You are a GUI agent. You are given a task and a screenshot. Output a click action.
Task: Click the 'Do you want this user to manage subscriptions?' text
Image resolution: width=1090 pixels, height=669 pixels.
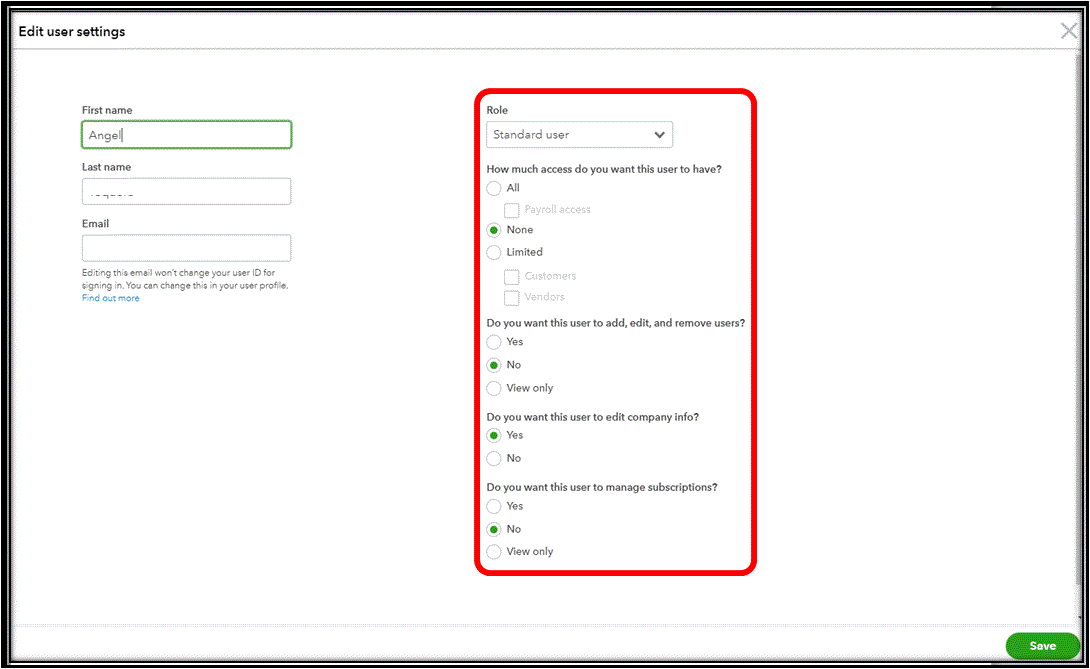point(602,487)
